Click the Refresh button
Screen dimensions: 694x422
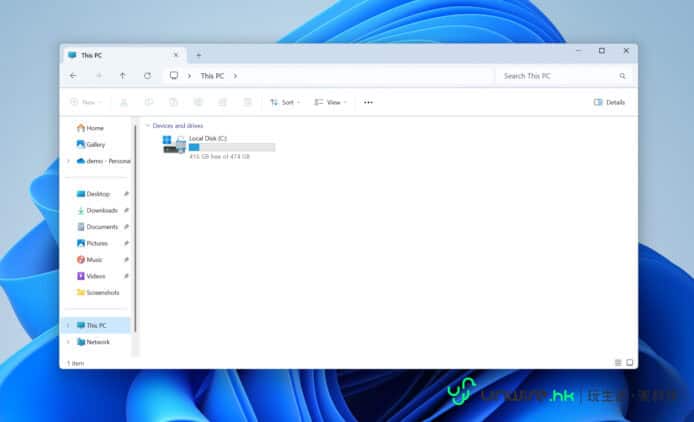147,76
